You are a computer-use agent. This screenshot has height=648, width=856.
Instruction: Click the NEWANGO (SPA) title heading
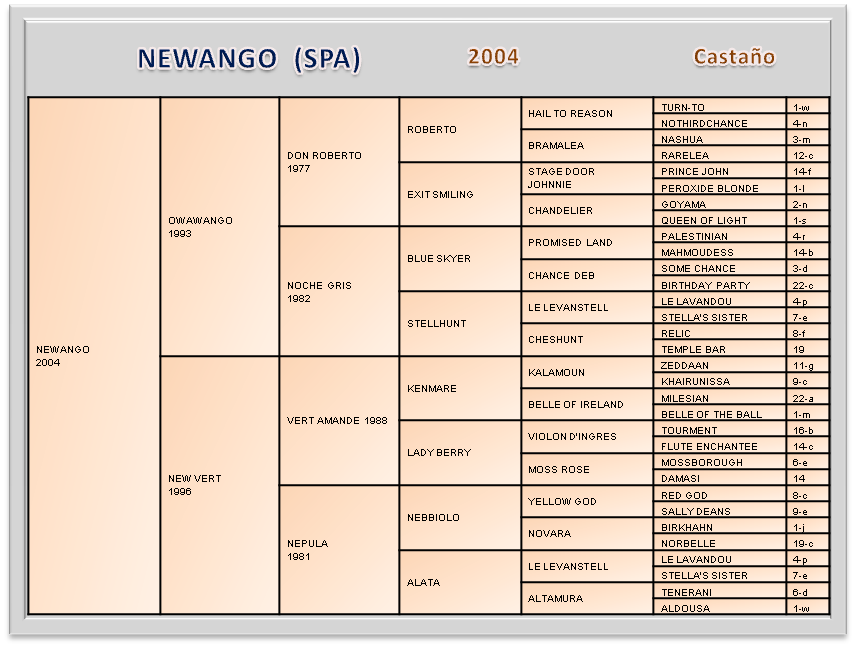tap(249, 59)
